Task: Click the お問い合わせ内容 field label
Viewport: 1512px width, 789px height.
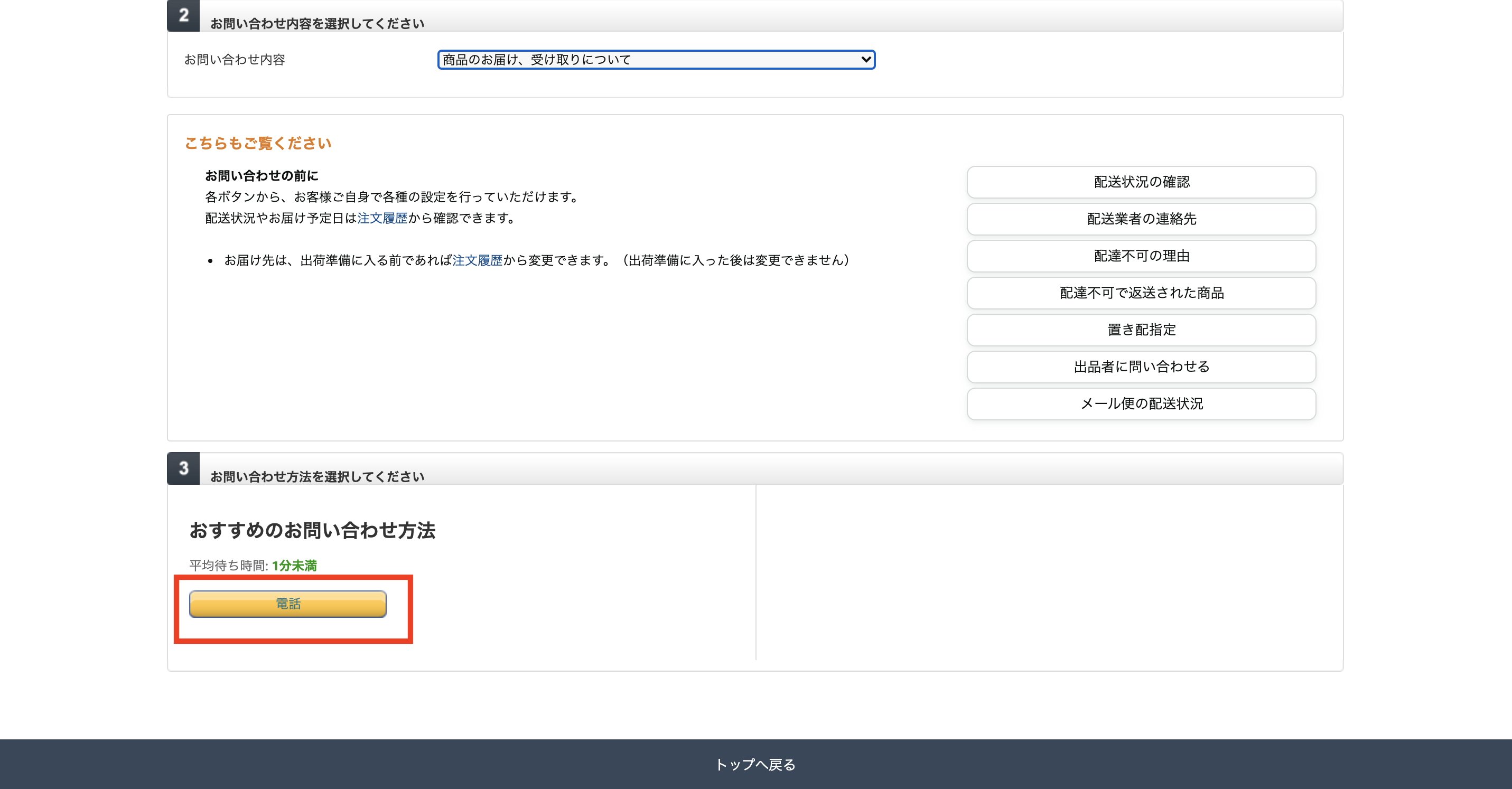Action: point(234,60)
